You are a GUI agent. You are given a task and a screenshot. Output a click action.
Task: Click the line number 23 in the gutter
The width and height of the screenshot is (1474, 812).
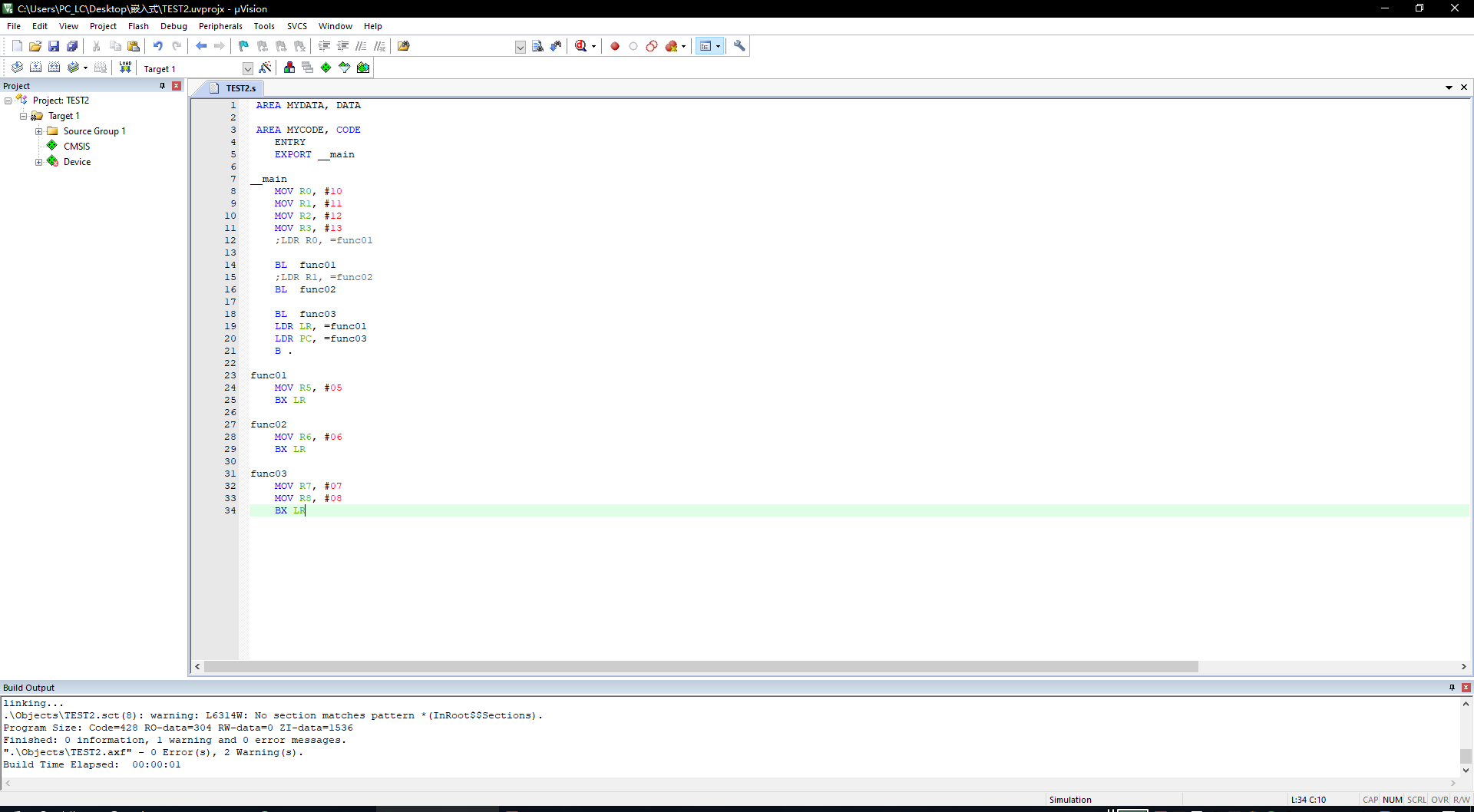click(x=230, y=375)
